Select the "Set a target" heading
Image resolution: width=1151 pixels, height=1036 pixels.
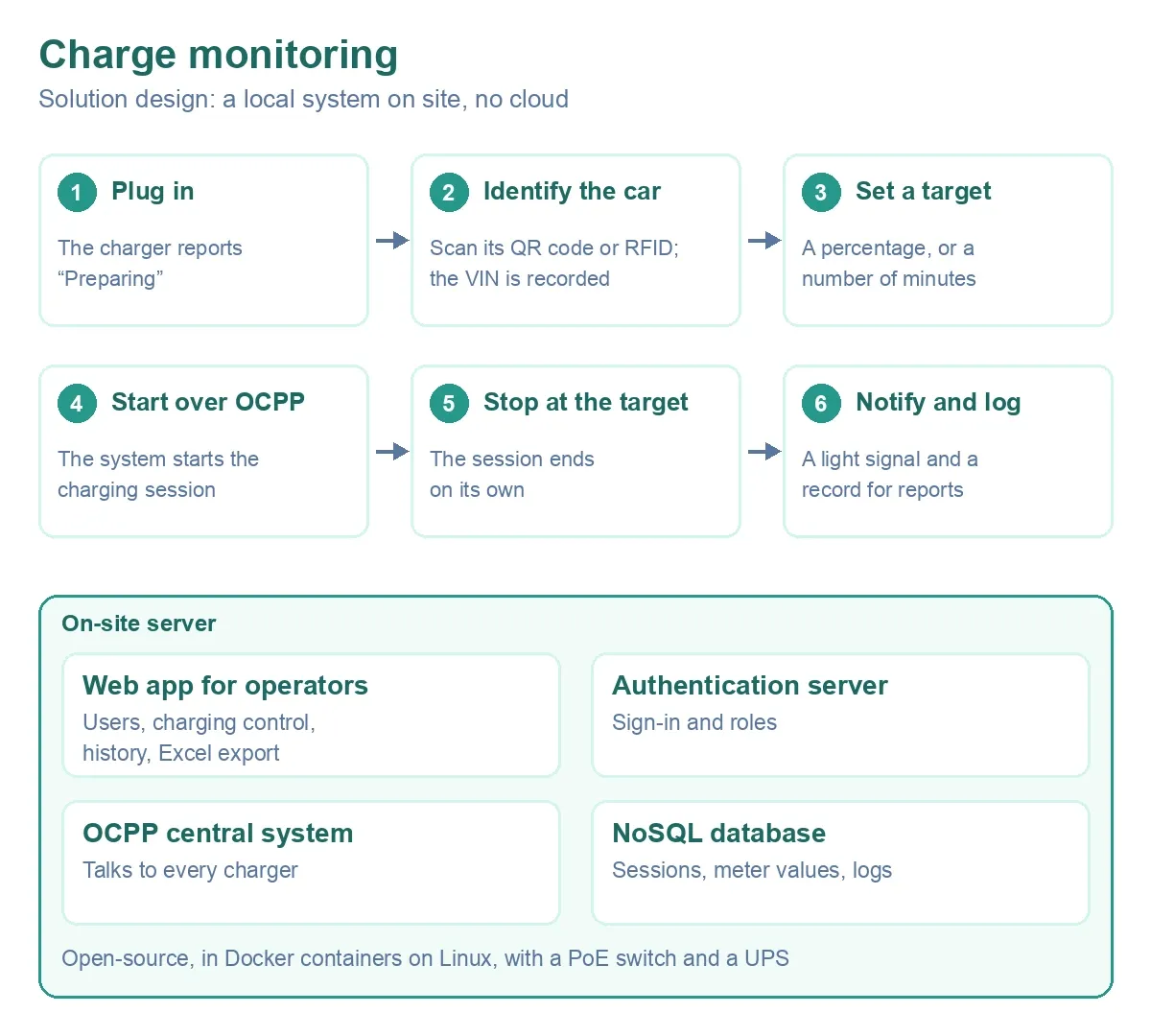click(923, 191)
